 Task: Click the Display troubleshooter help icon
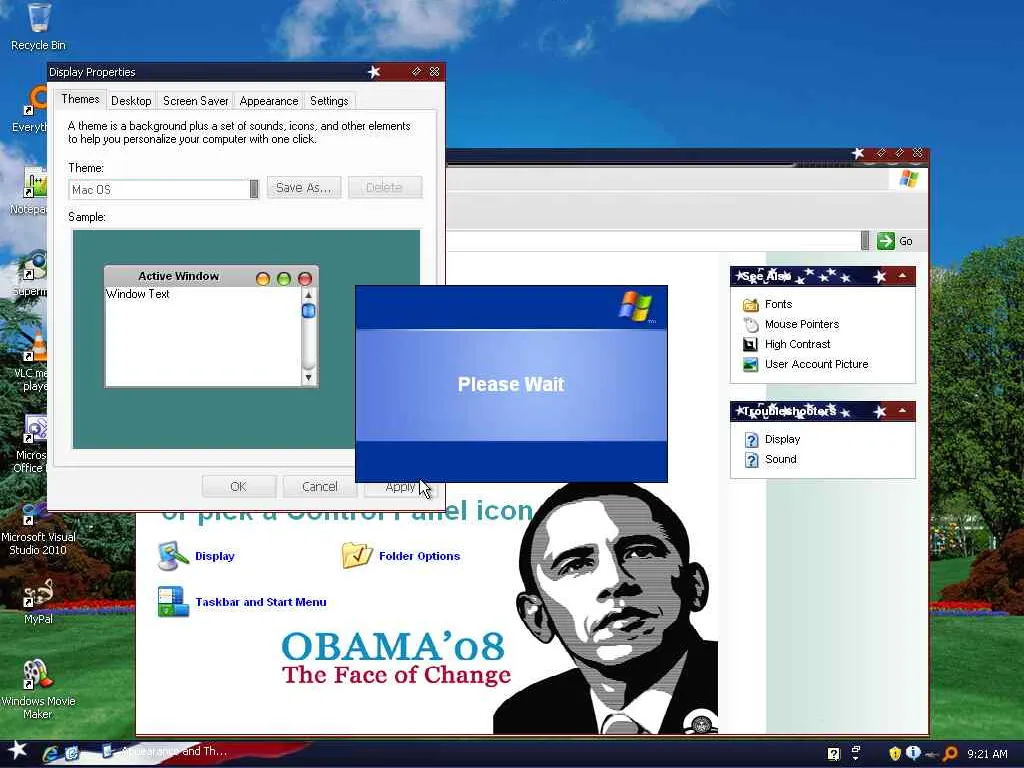[752, 440]
